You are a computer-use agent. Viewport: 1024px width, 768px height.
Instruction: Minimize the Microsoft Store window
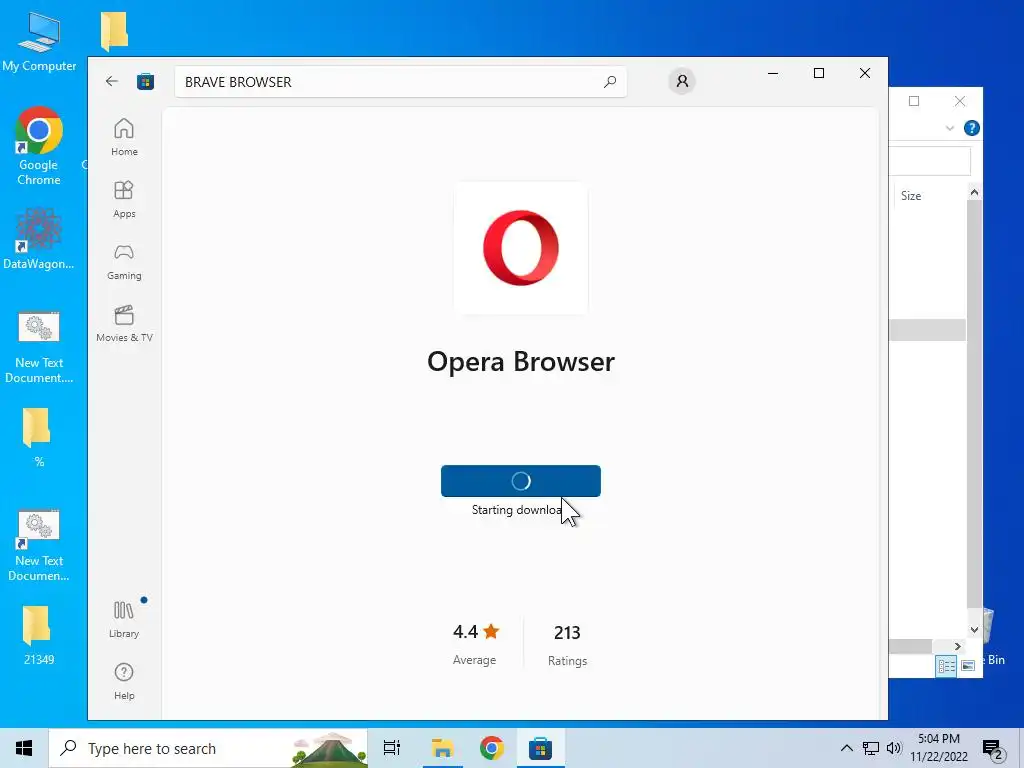coord(773,73)
